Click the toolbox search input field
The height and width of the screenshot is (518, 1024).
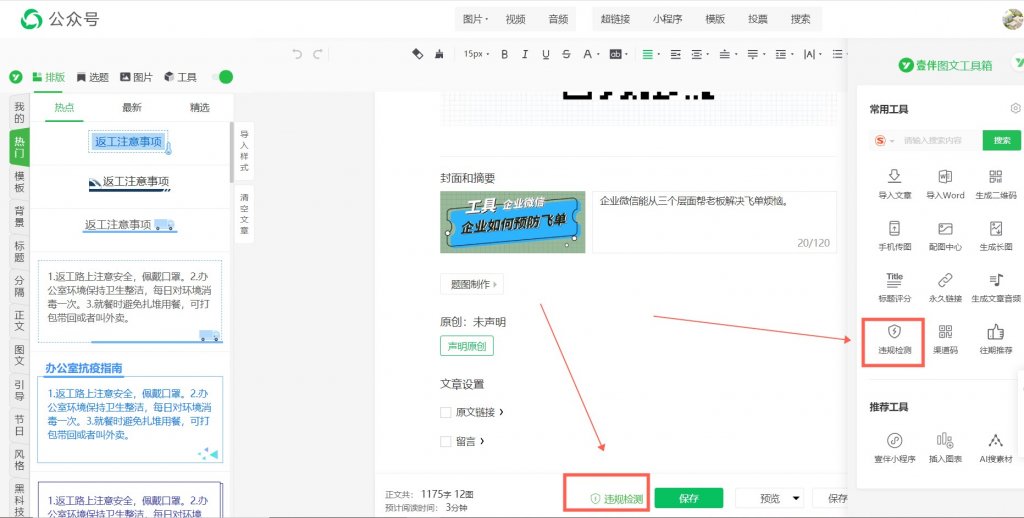click(940, 140)
